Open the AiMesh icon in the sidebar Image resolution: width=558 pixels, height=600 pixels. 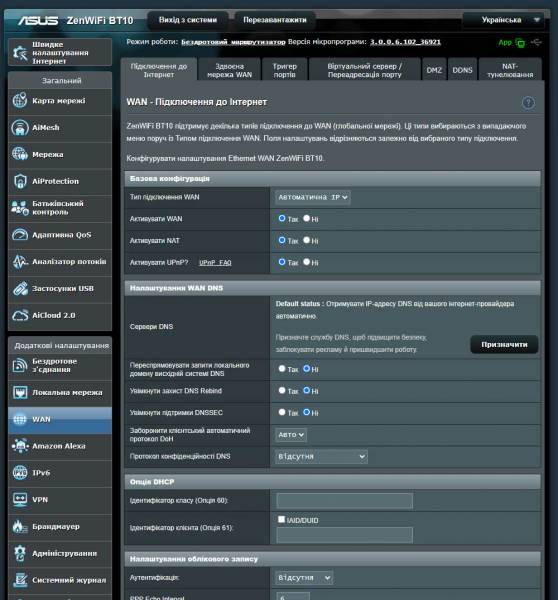click(x=20, y=127)
